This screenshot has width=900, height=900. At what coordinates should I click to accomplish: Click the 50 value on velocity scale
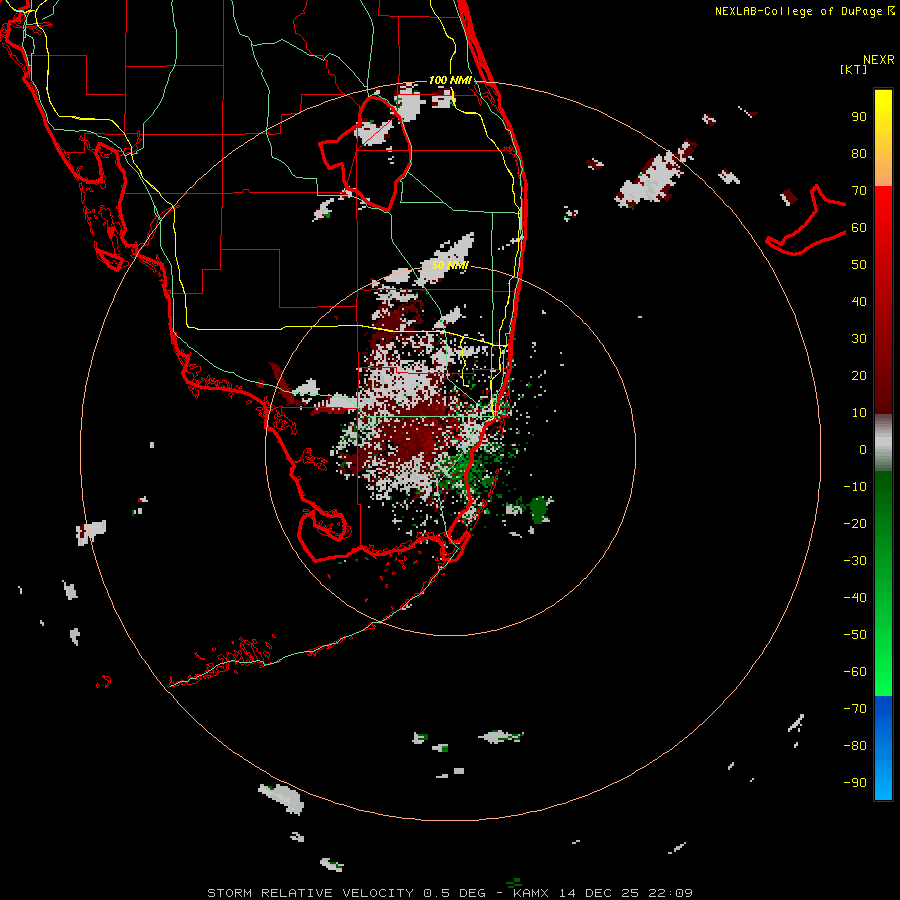point(859,265)
